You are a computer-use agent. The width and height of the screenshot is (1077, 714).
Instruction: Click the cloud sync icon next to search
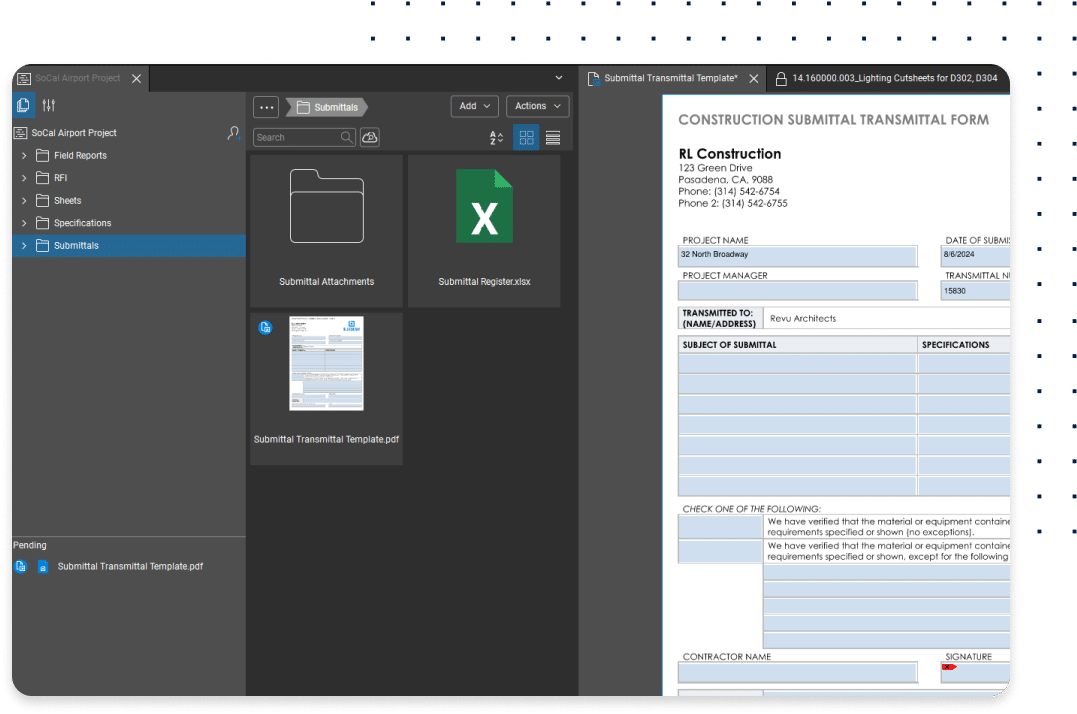(x=370, y=137)
